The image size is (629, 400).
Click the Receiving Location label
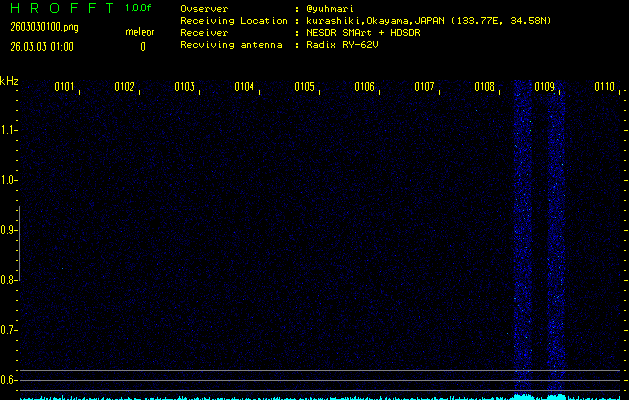click(234, 21)
